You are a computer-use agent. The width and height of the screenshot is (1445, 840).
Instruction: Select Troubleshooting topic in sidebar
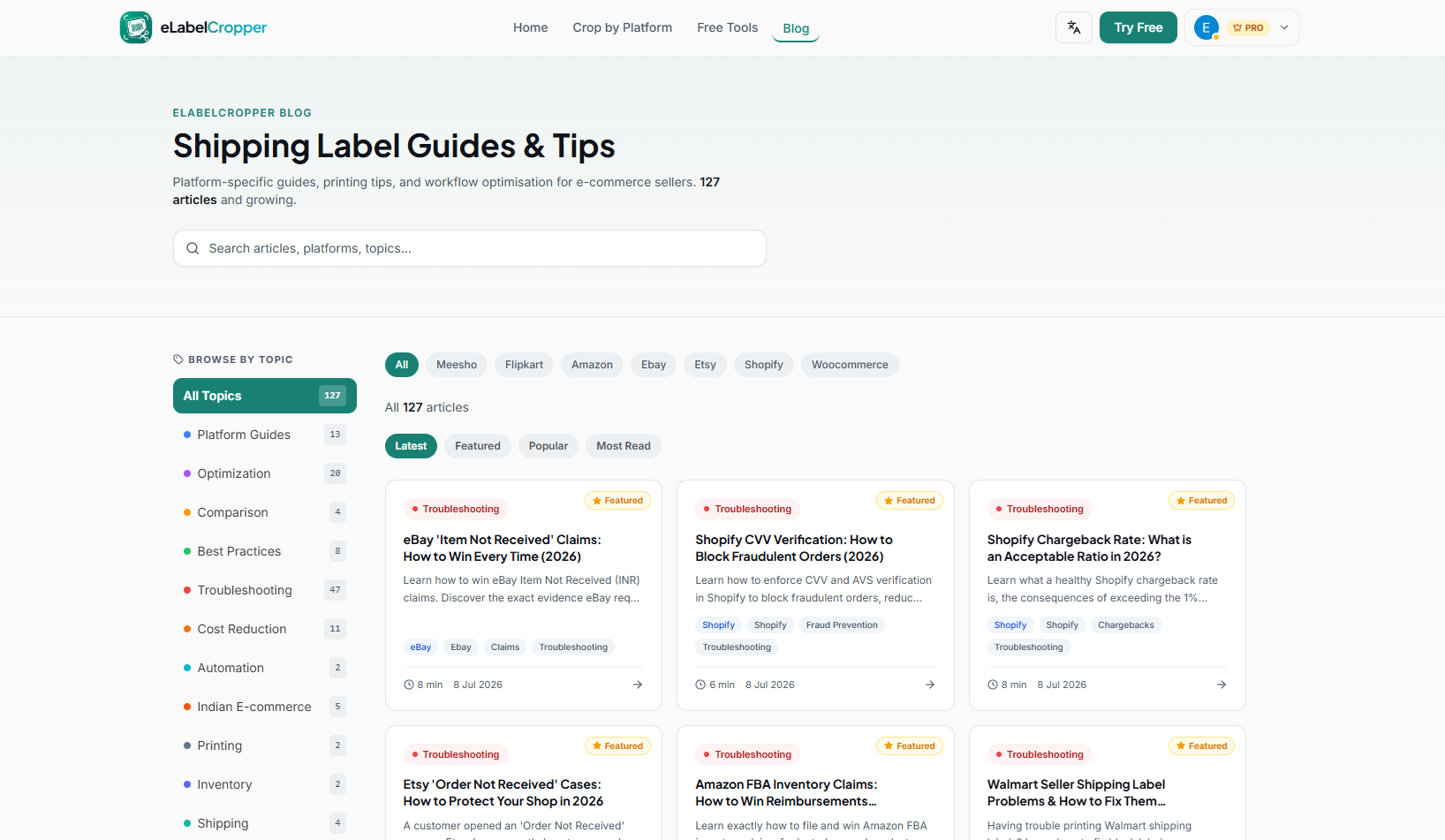[x=265, y=590]
